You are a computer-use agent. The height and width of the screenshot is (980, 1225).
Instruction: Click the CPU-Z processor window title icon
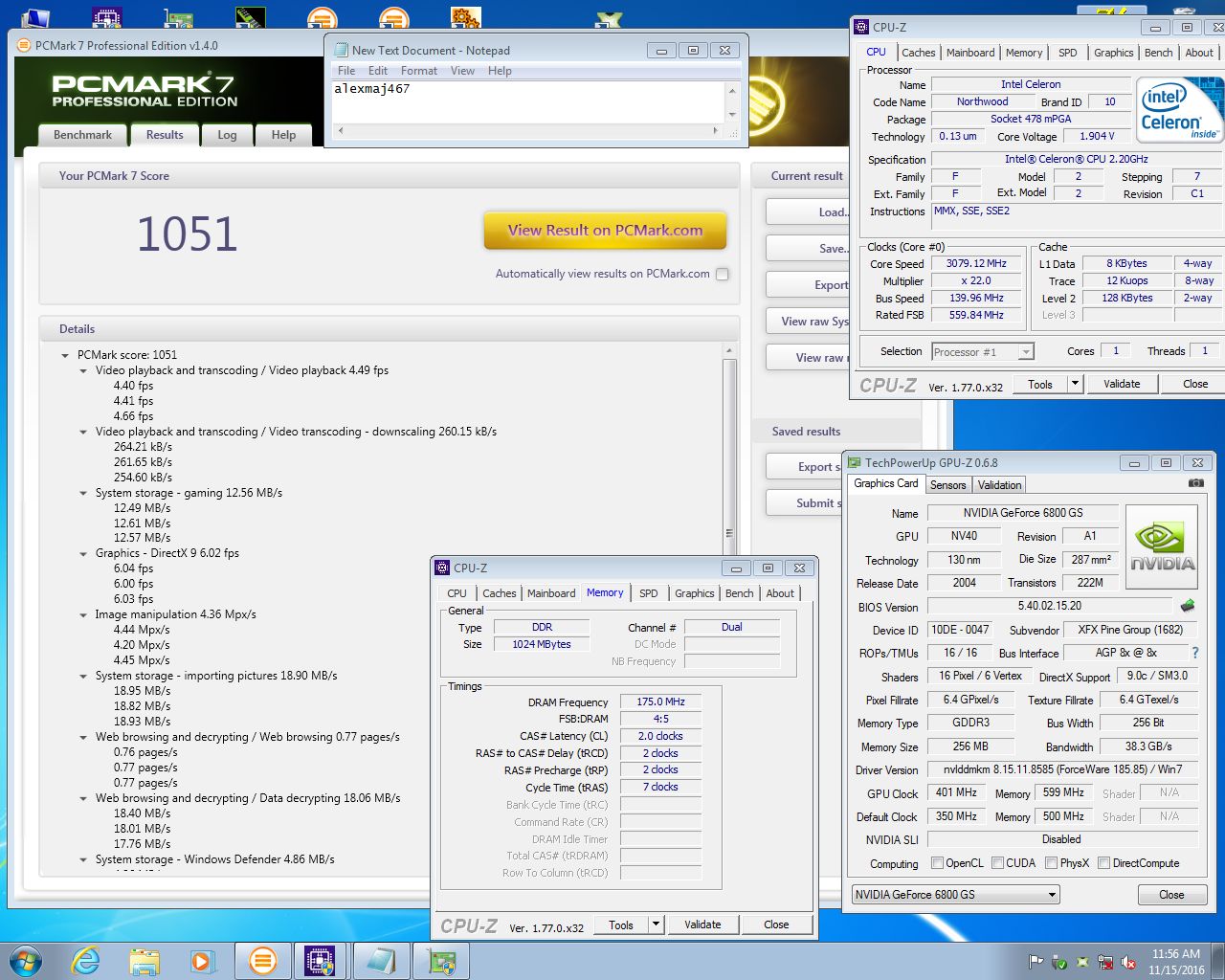click(861, 28)
